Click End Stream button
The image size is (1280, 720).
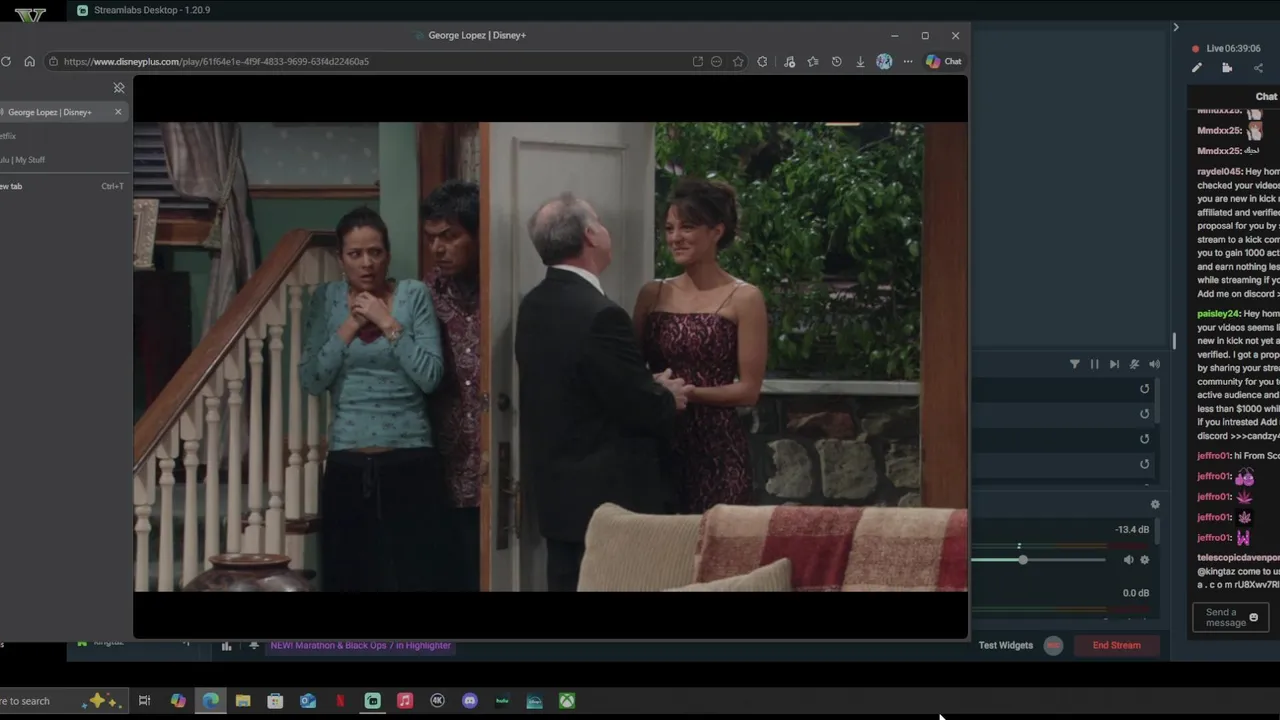click(1117, 645)
